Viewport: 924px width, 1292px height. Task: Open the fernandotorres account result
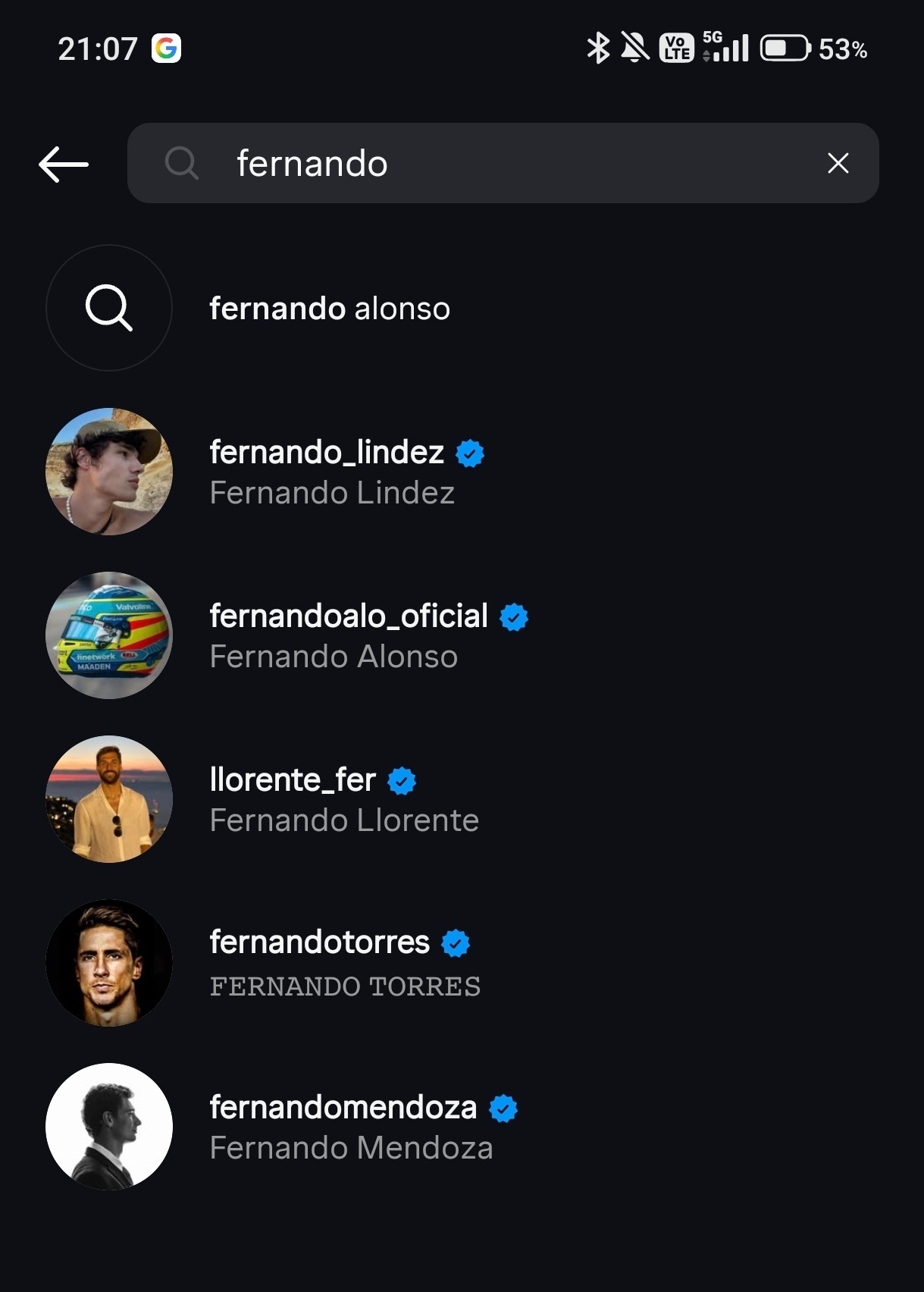point(319,942)
